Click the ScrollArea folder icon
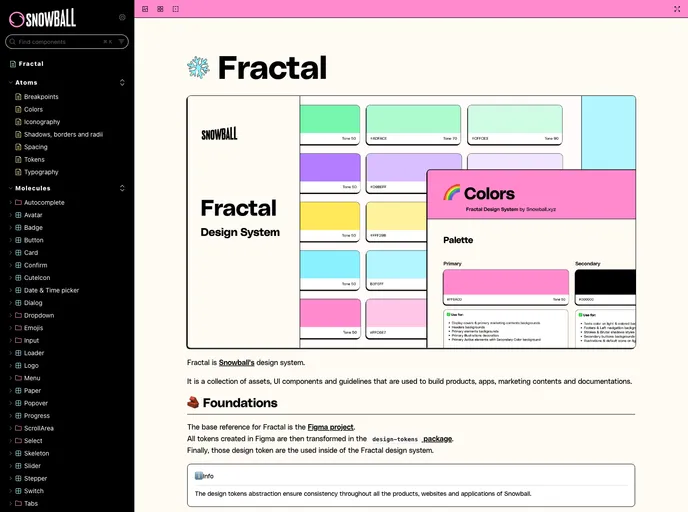The width and height of the screenshot is (688, 512). point(18,428)
